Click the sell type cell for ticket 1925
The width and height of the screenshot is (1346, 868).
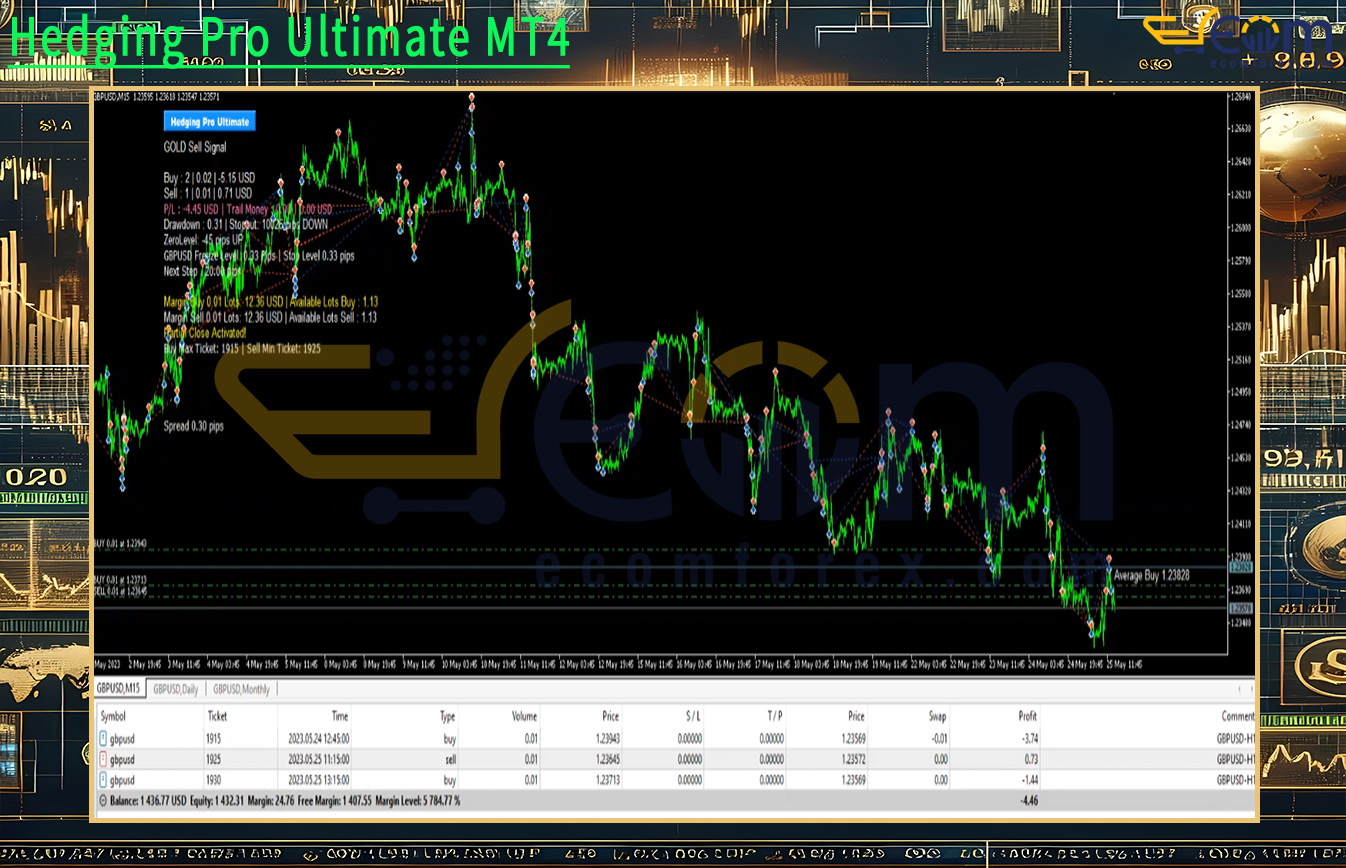(x=449, y=759)
